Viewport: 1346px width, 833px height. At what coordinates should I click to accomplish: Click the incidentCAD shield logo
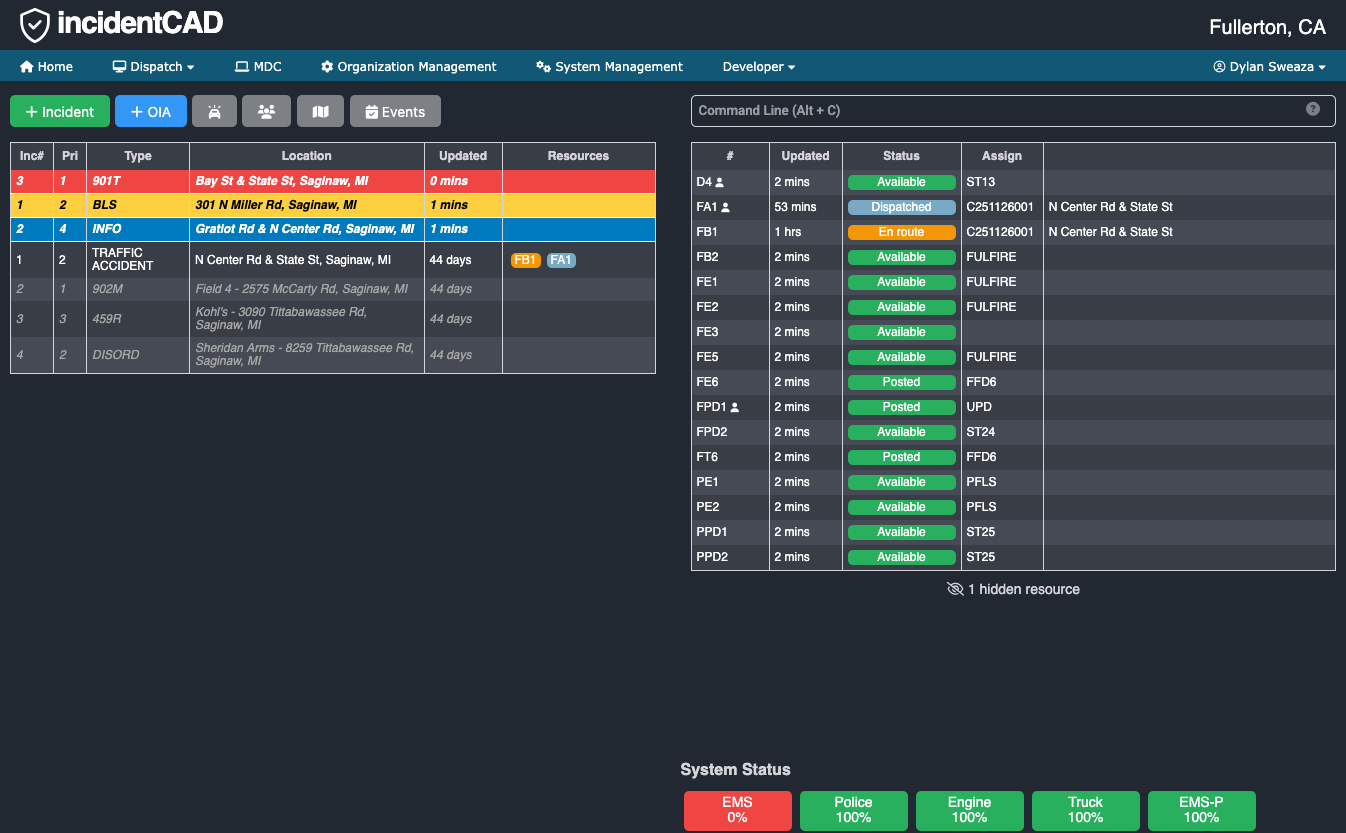tap(35, 25)
